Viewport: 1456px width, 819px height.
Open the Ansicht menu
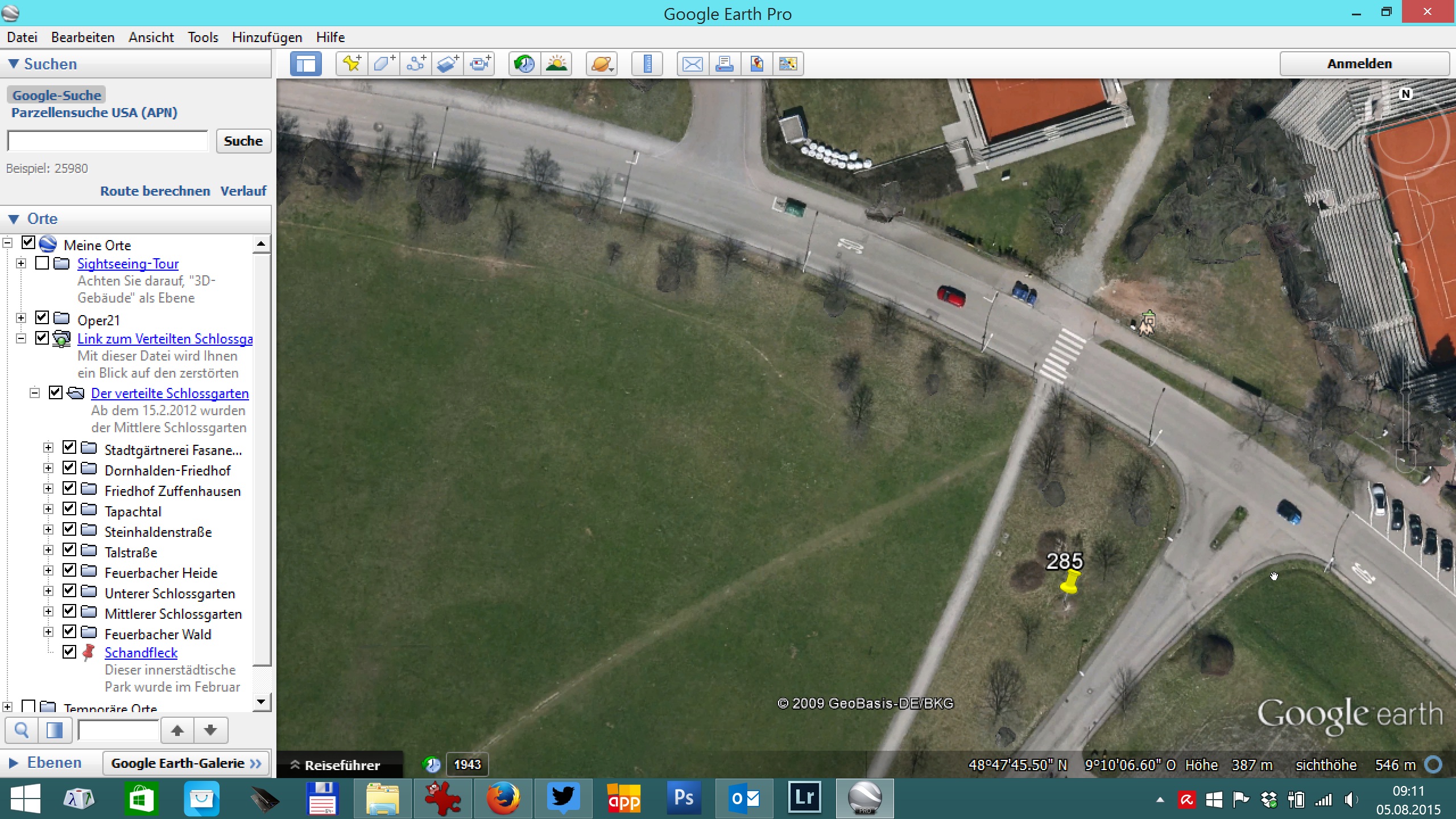pyautogui.click(x=151, y=38)
